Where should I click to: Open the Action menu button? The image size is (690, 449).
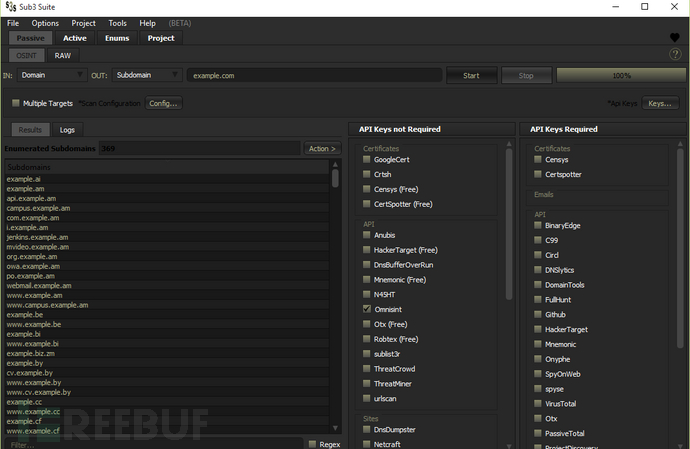pyautogui.click(x=322, y=149)
